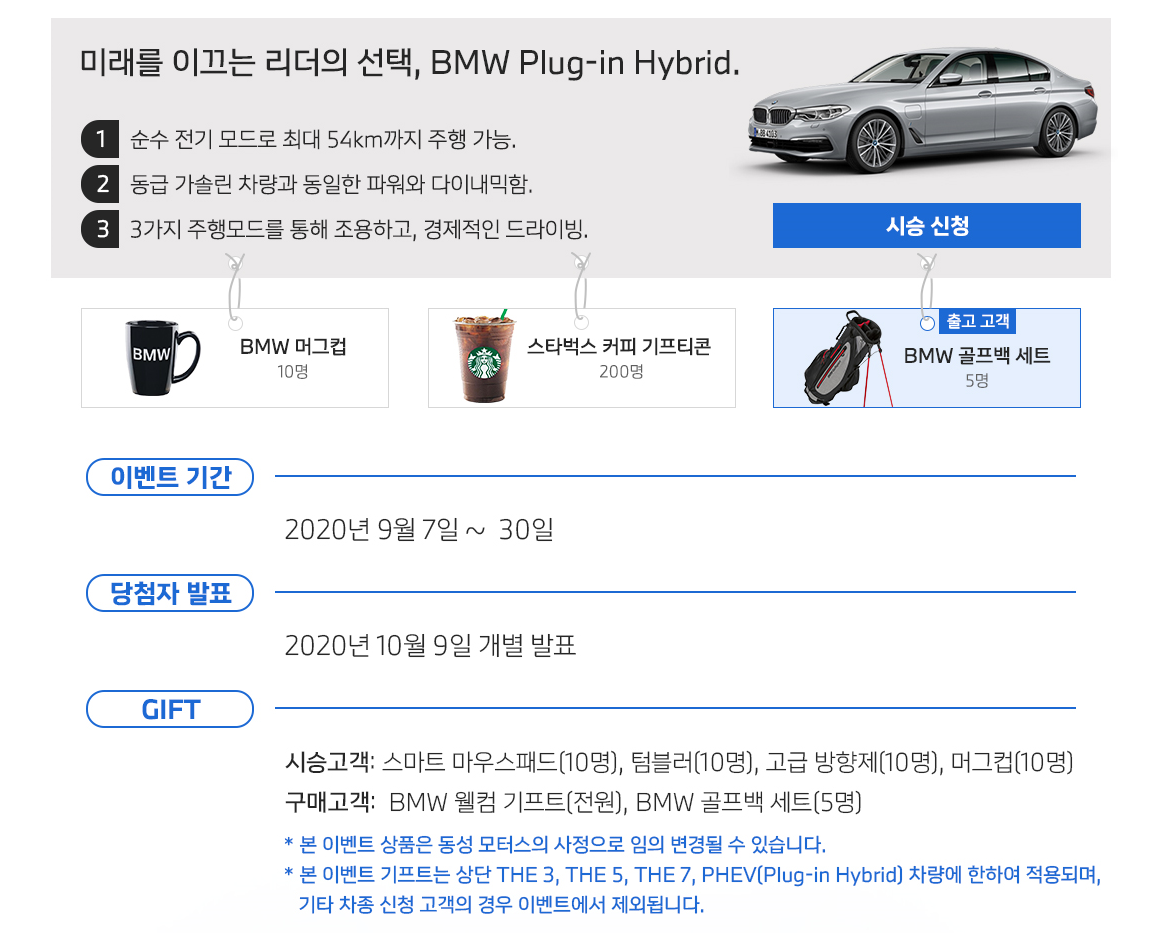Click the 시승고객 gift list line
Screen dimensions: 1167x933
pyautogui.click(x=679, y=762)
